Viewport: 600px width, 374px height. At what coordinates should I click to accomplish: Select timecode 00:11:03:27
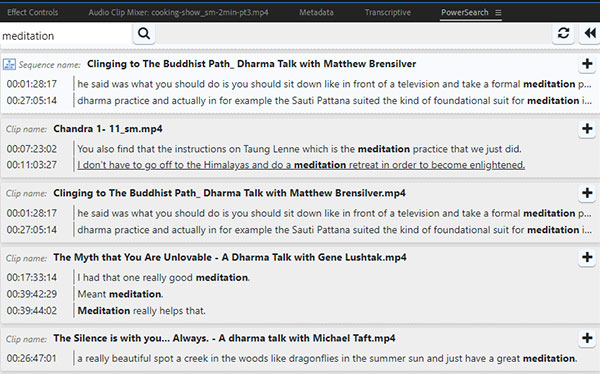32,165
